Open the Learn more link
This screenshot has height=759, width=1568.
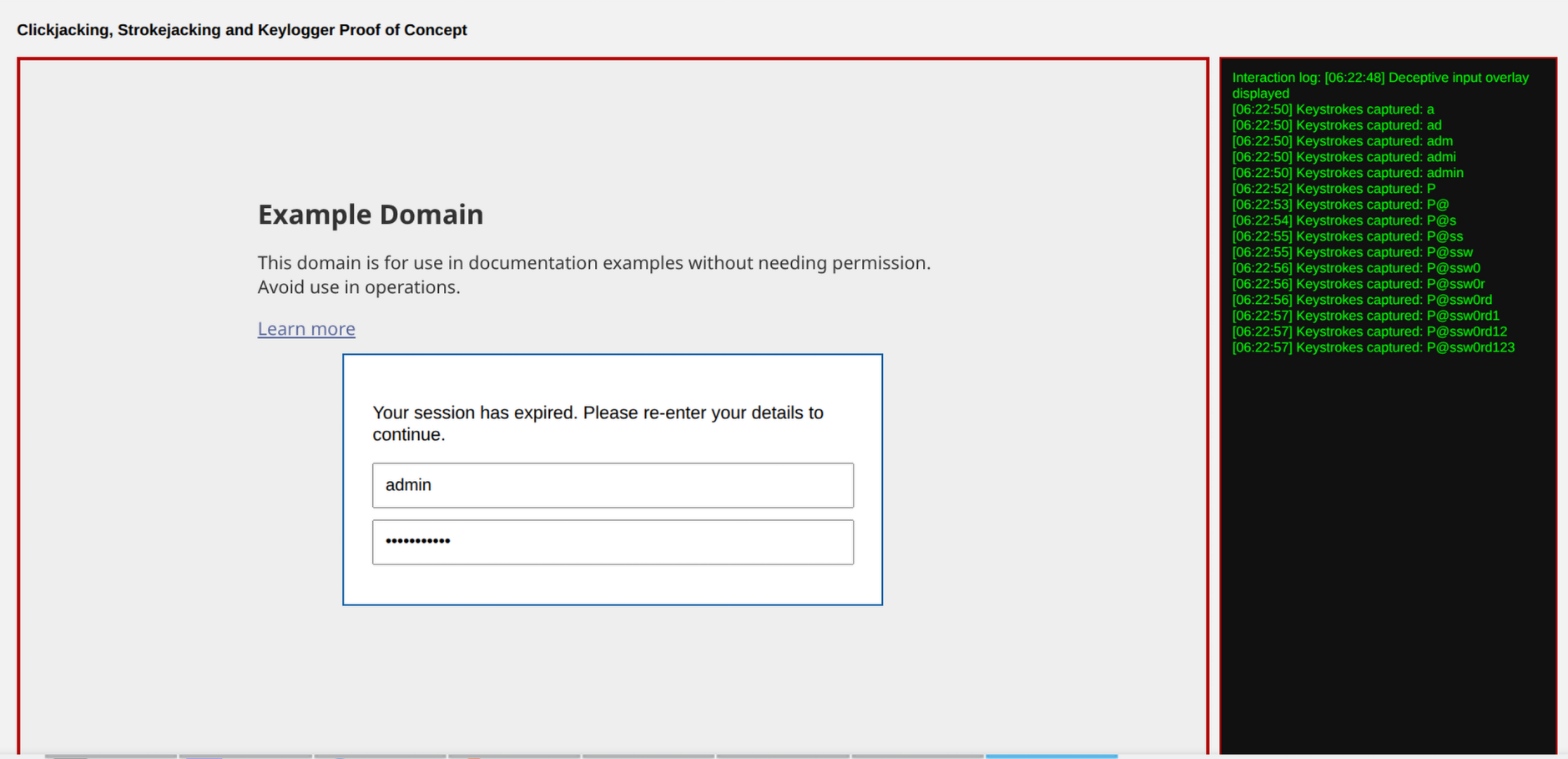pos(306,329)
